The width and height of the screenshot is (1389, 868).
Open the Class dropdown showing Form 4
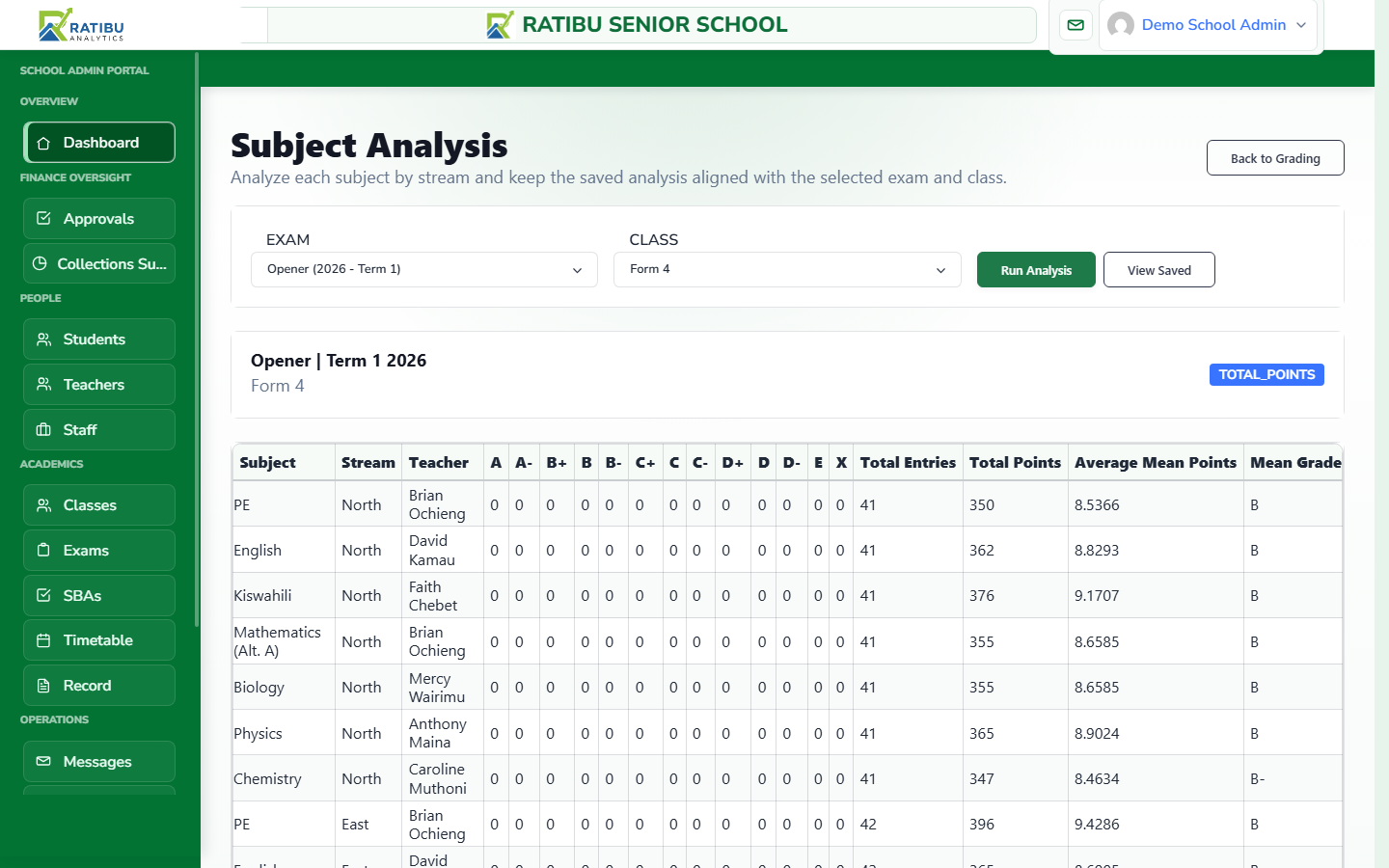(787, 270)
